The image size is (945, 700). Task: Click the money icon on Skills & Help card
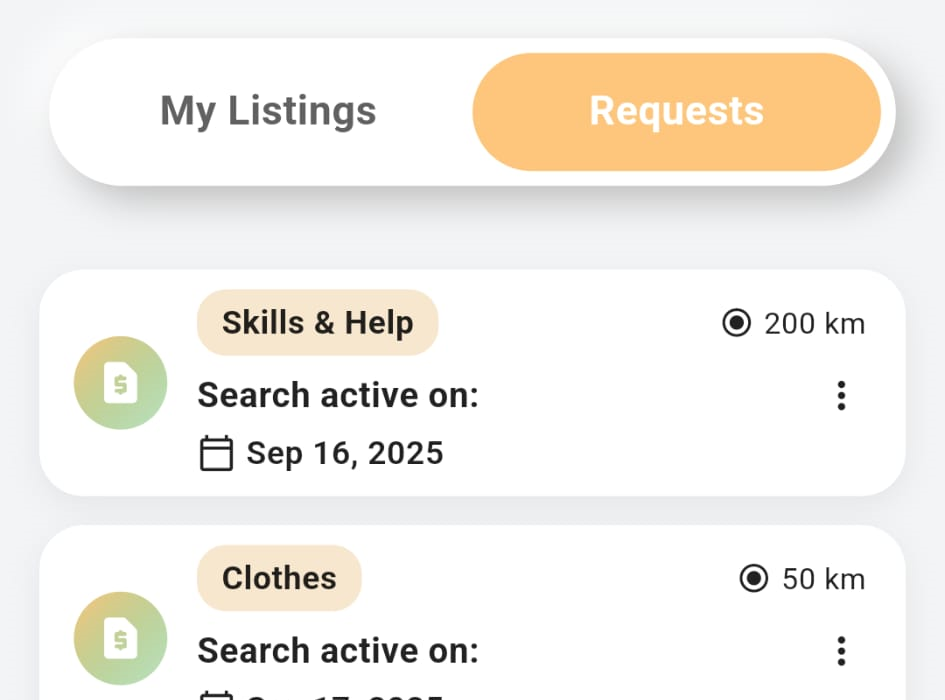[x=120, y=383]
